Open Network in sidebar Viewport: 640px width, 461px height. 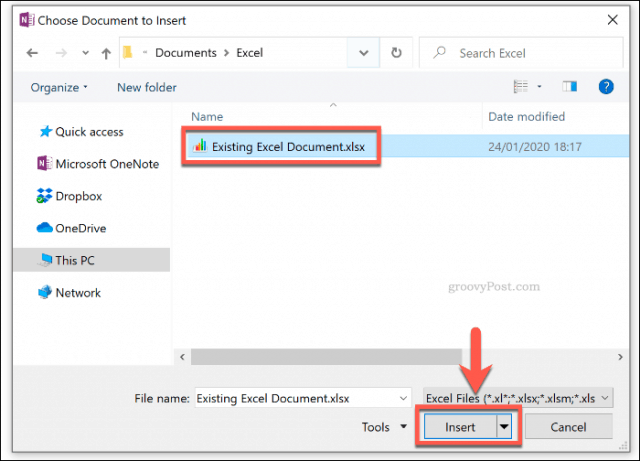[78, 293]
